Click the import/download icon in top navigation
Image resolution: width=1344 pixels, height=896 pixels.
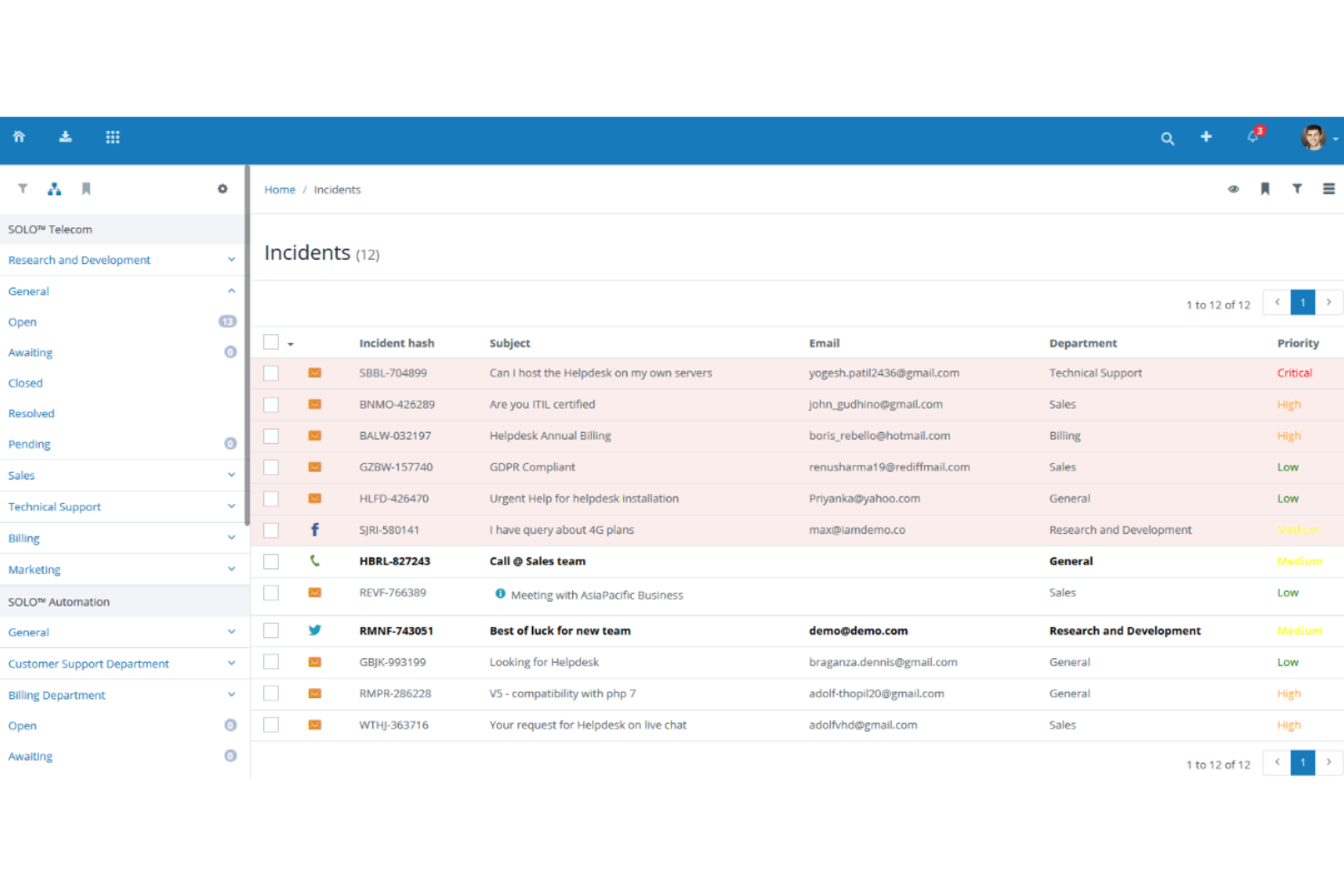[x=64, y=137]
